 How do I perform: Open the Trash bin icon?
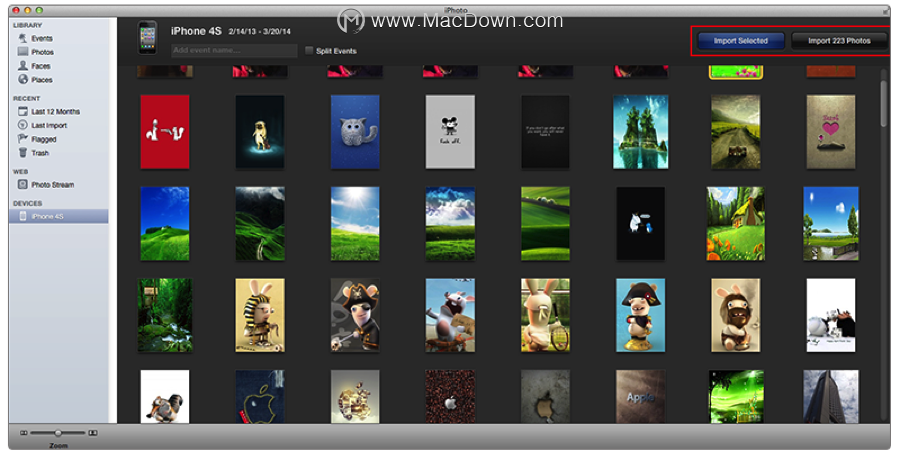coord(23,153)
